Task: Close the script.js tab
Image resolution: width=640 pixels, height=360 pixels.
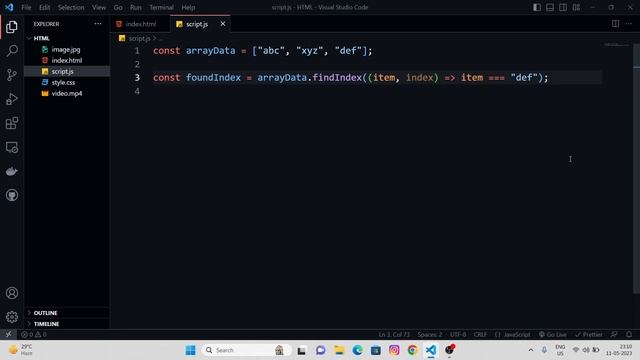Action: [x=223, y=24]
